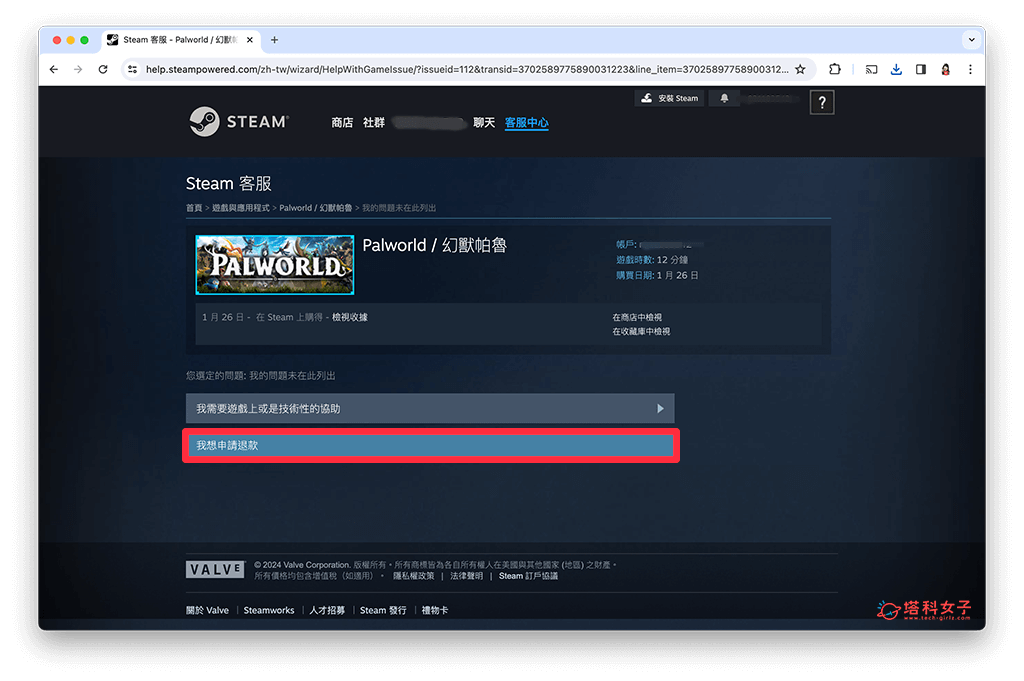Open the browser downloads icon
The width and height of the screenshot is (1024, 681).
pos(896,70)
